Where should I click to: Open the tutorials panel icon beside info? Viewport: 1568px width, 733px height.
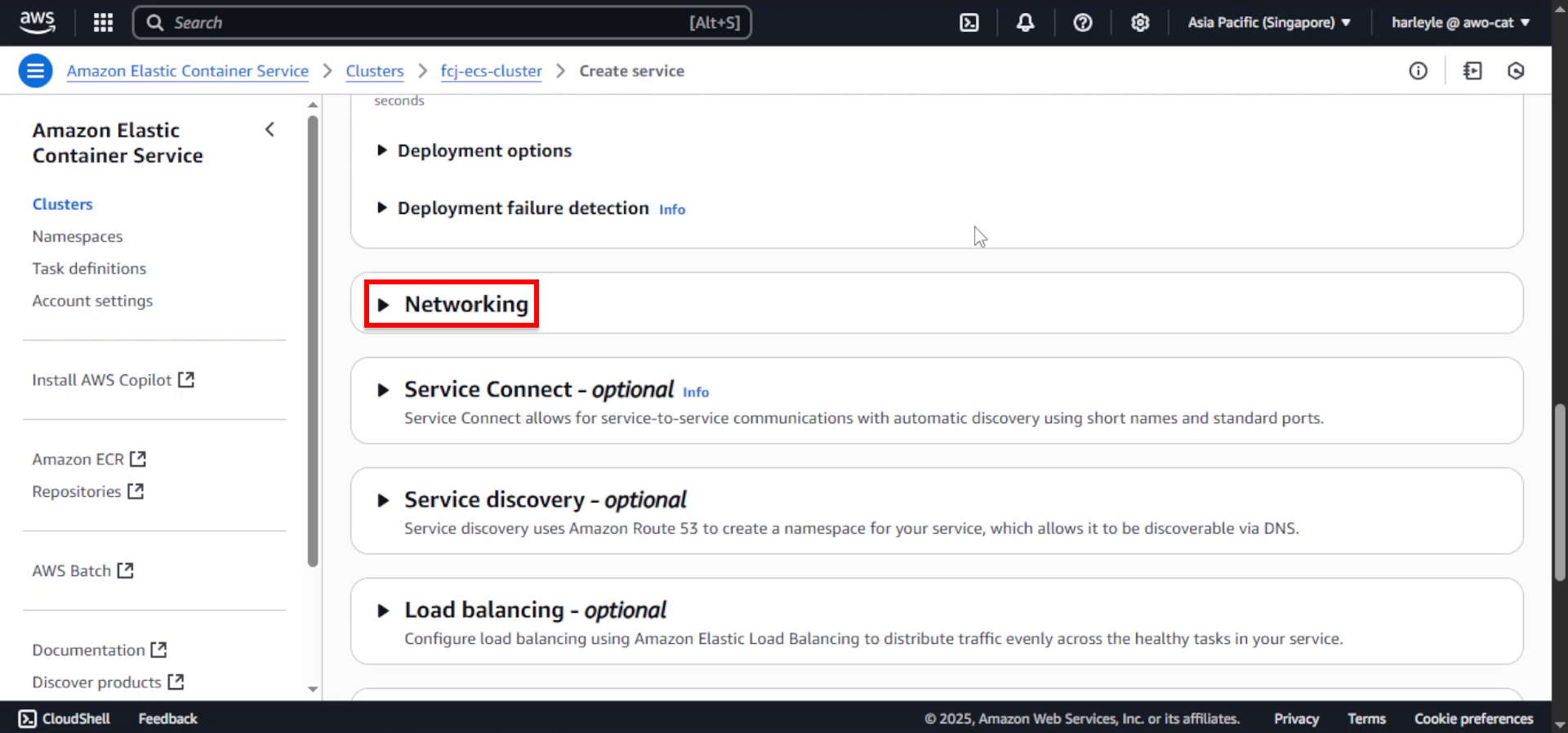[x=1472, y=71]
